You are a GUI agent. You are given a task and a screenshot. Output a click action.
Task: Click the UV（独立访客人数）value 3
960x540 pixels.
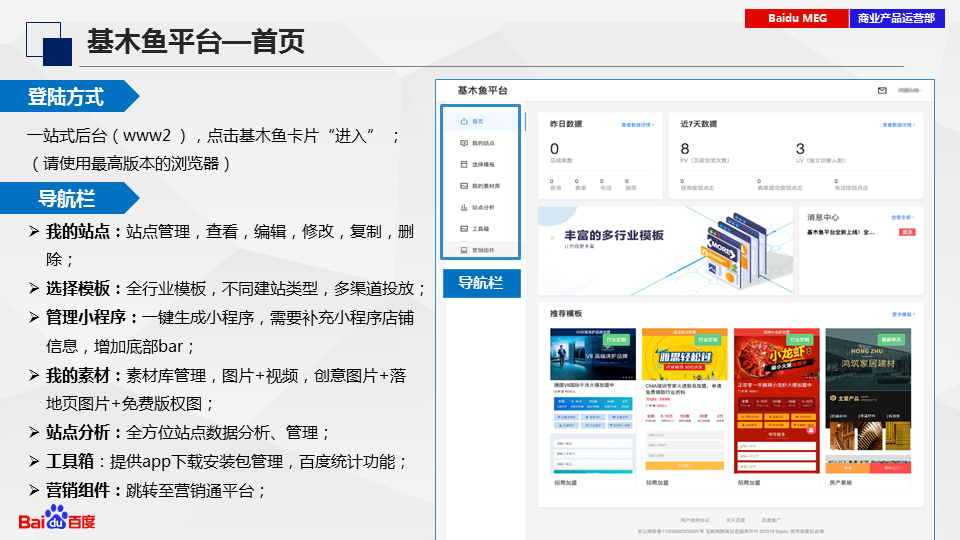(800, 149)
